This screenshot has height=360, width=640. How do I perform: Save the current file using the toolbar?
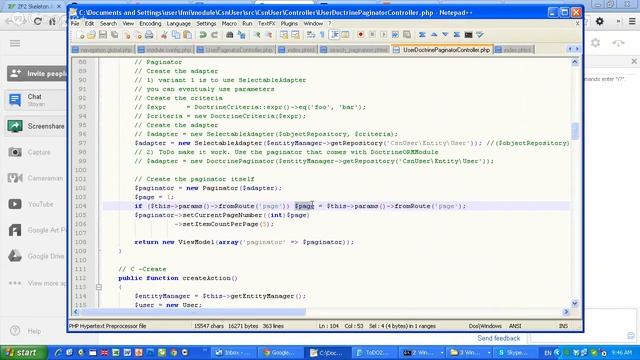point(103,35)
